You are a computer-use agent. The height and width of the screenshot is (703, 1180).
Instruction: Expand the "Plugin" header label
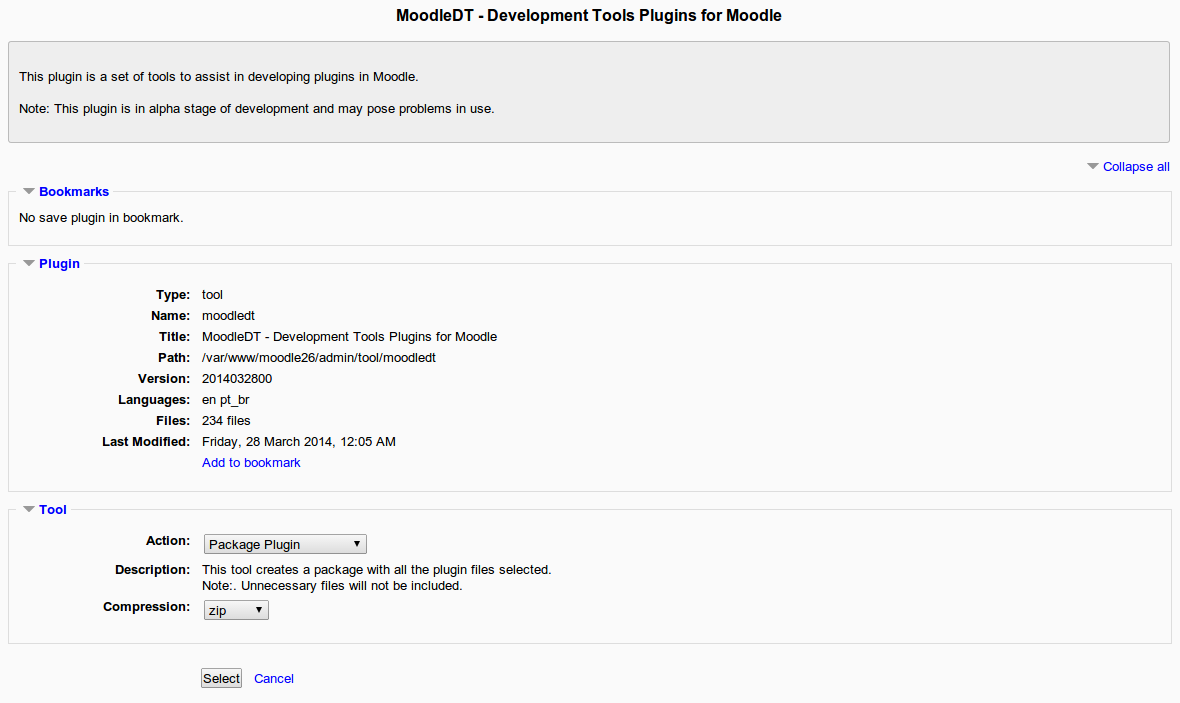pos(59,263)
